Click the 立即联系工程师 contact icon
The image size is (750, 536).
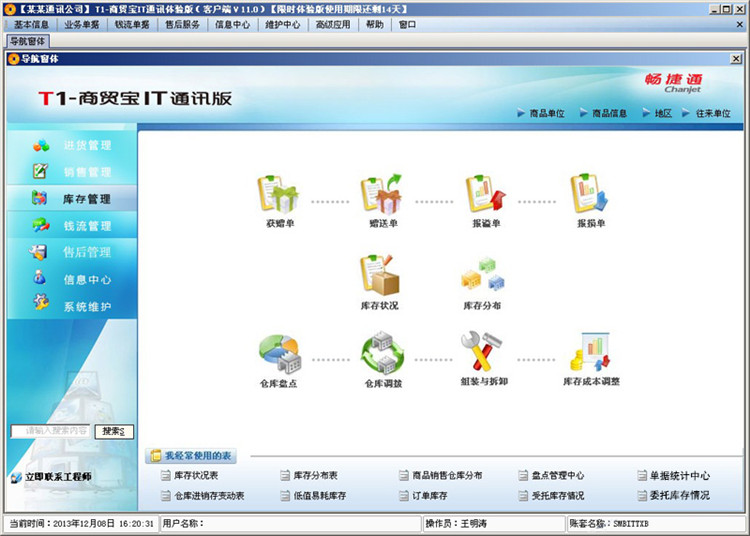point(16,477)
